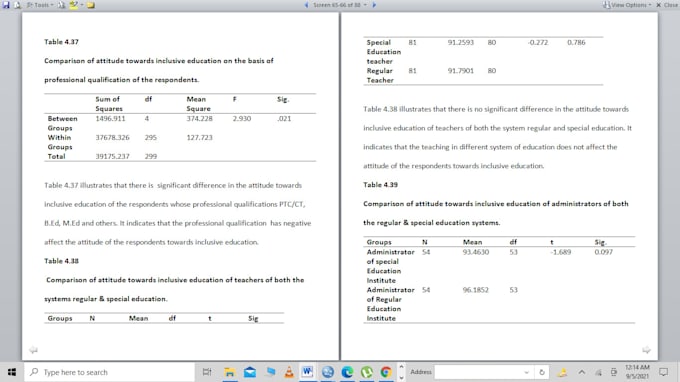Click the Mean Square value 374.228
Image resolution: width=680 pixels, height=382 pixels.
coord(199,118)
